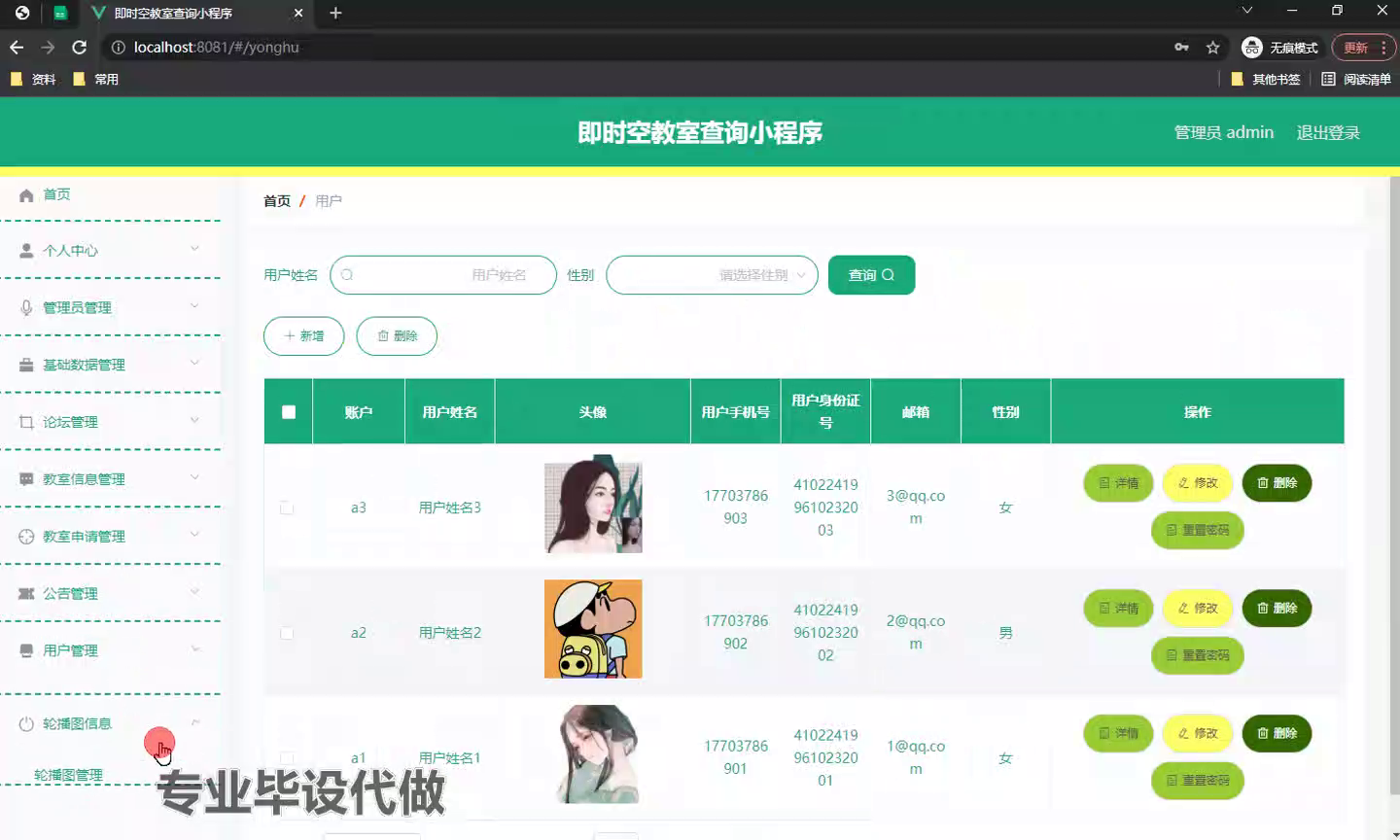Toggle the select-all checkbox in table header
Image resolution: width=1400 pixels, height=840 pixels.
[x=289, y=412]
